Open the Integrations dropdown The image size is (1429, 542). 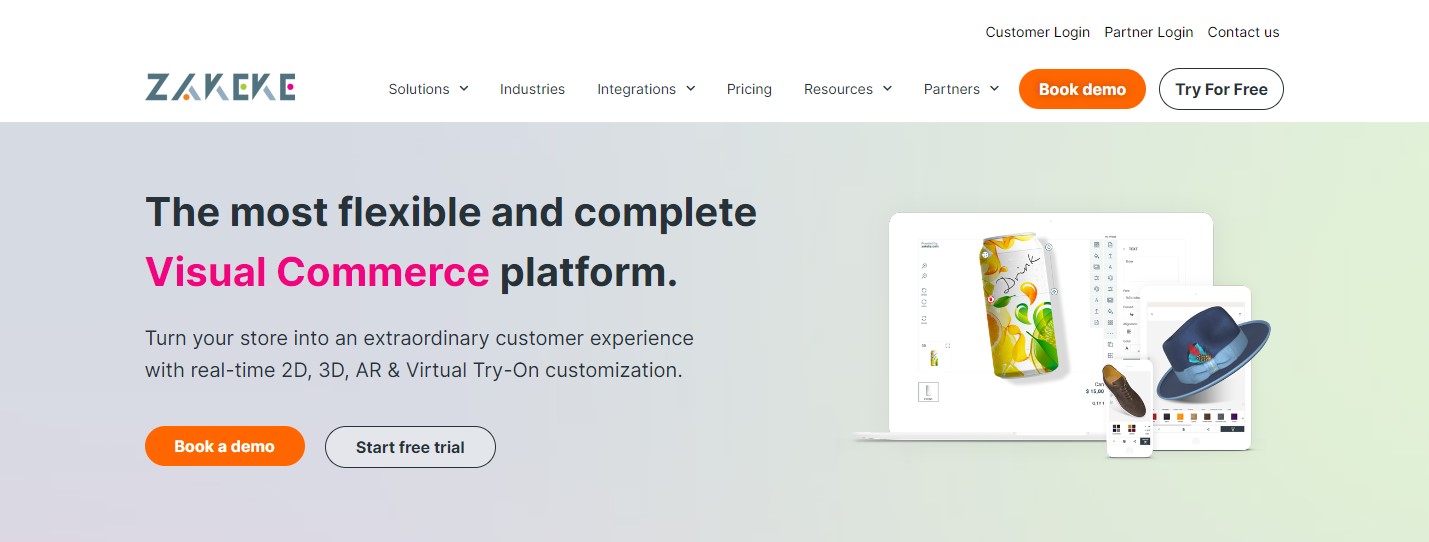point(646,89)
